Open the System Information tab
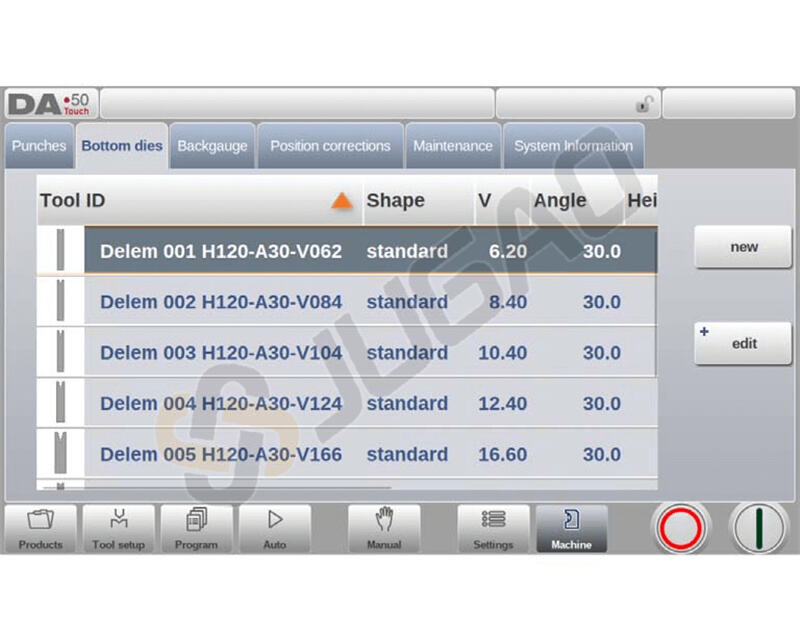 [573, 146]
